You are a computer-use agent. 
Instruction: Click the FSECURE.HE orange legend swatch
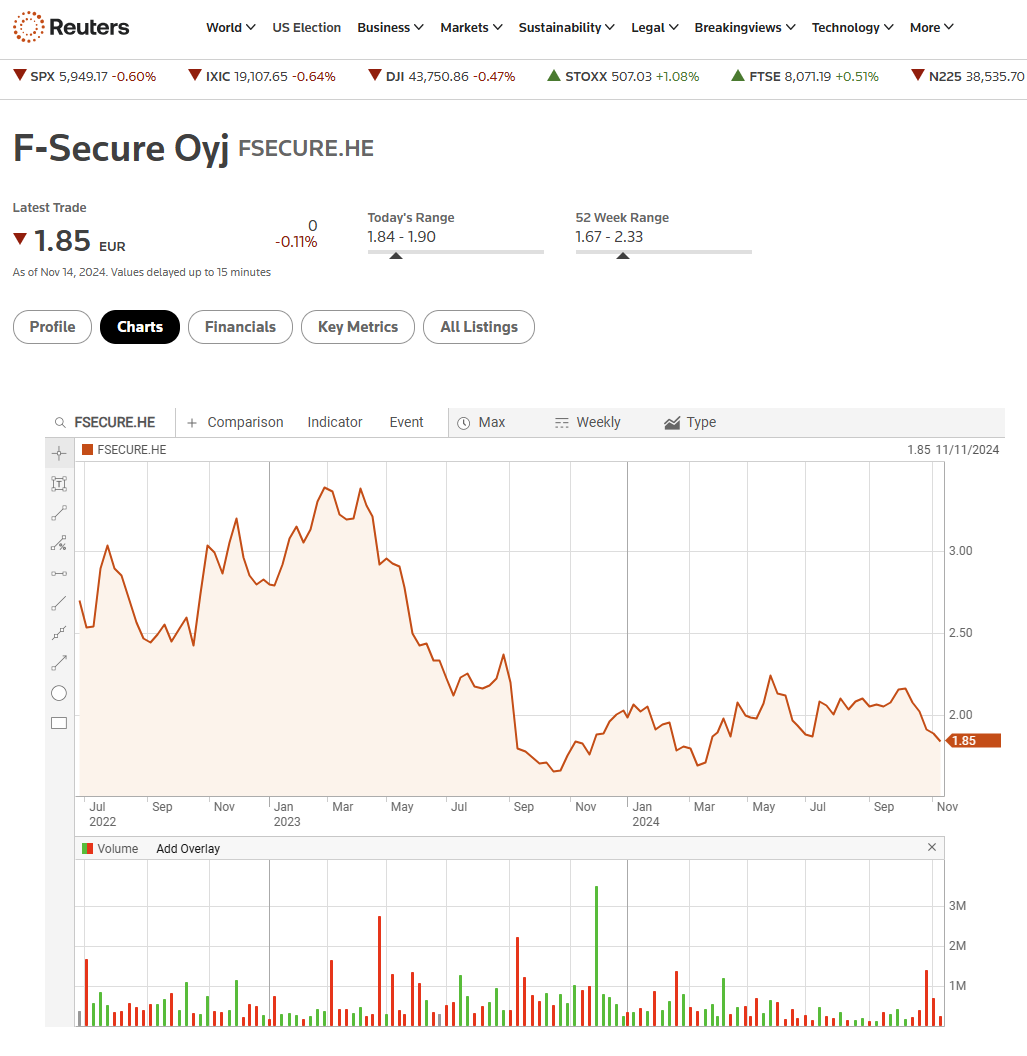click(x=88, y=449)
